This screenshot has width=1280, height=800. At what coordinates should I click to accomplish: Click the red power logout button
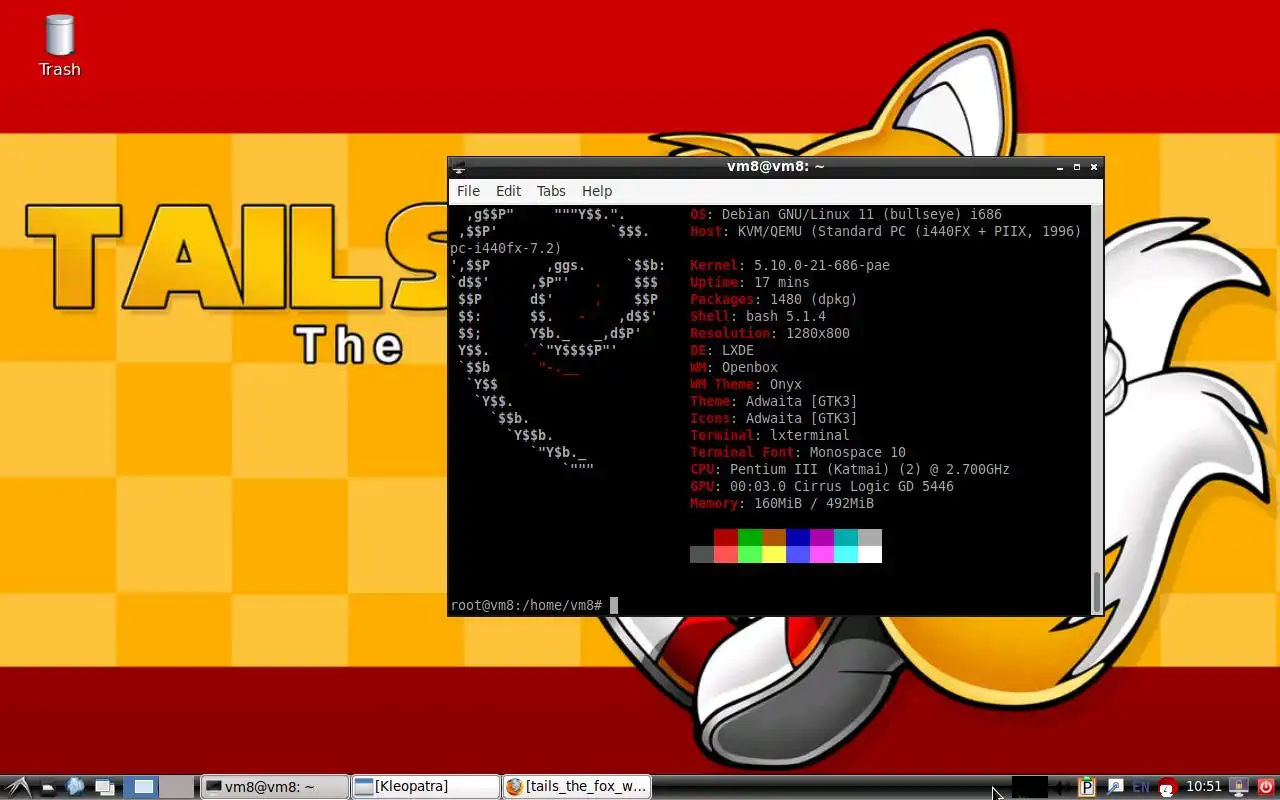[x=1266, y=788]
